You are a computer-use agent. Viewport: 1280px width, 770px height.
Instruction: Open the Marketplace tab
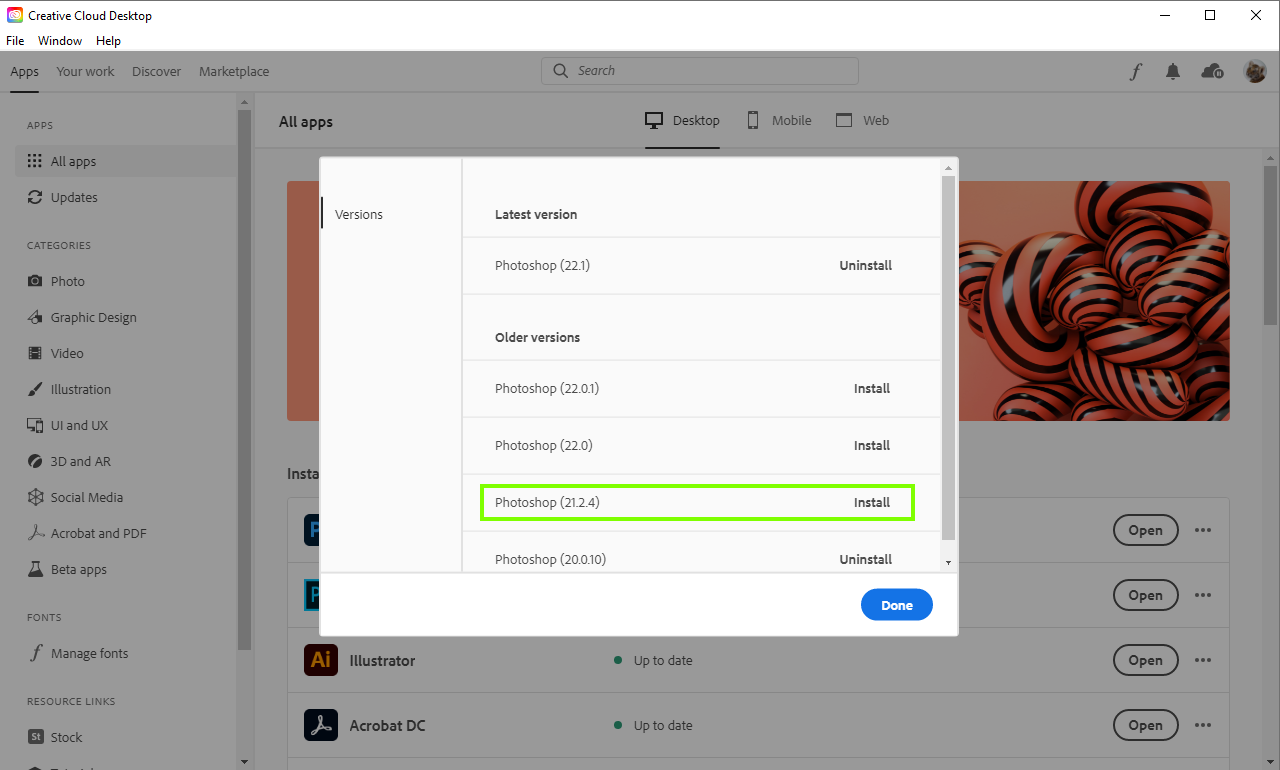click(234, 71)
